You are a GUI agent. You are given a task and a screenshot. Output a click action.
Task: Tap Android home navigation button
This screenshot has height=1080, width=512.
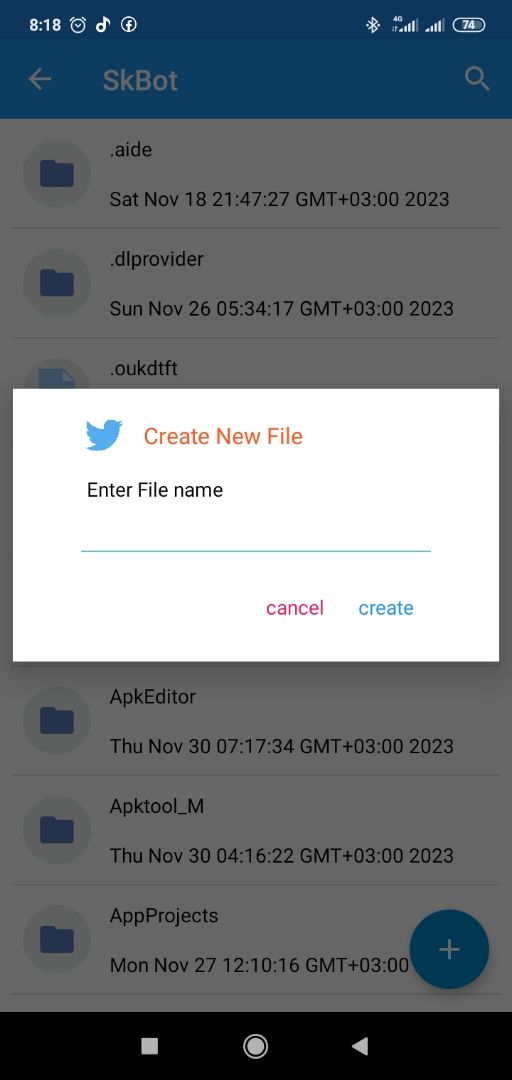pos(256,1047)
